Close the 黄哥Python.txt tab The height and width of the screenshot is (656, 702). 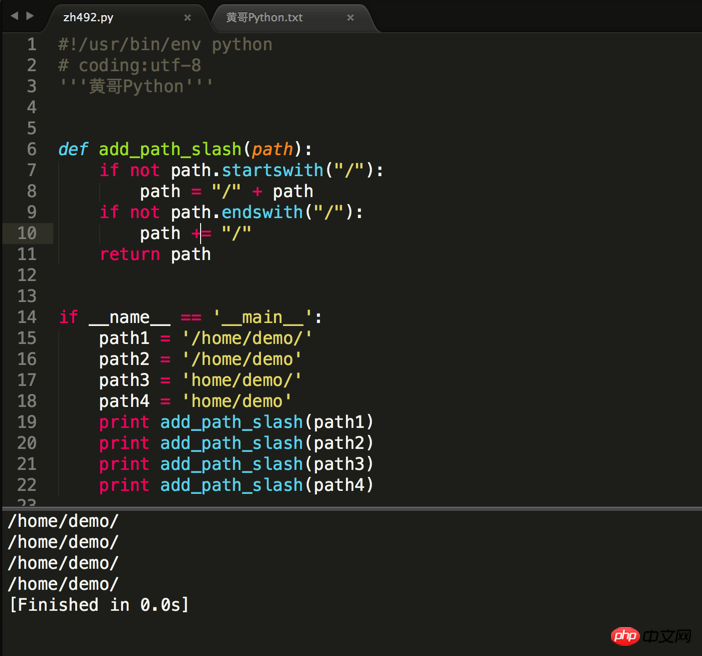tap(350, 18)
